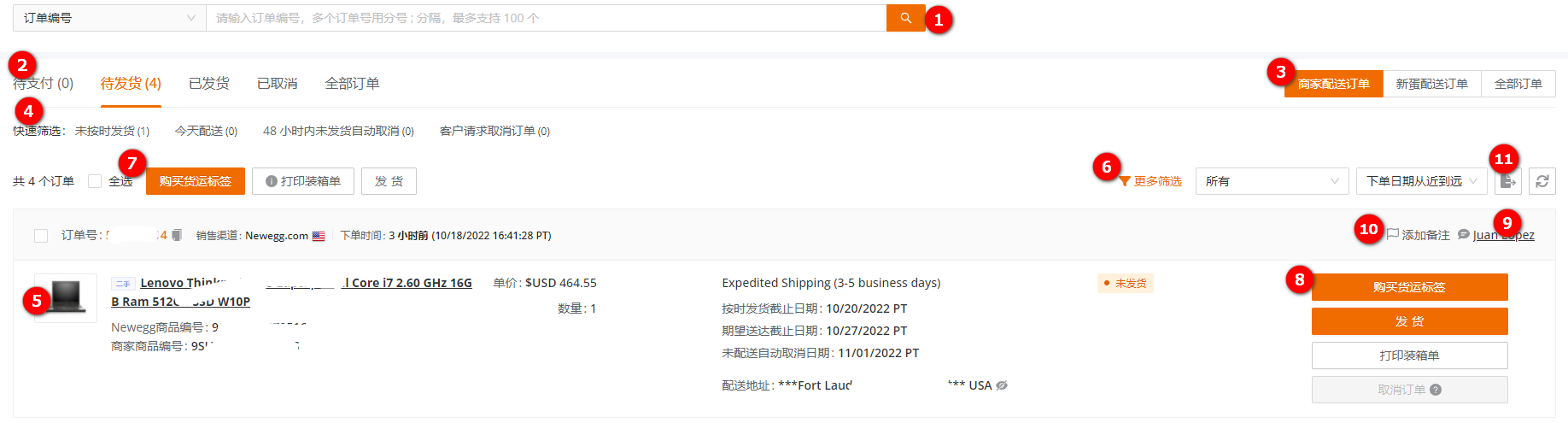Image resolution: width=1568 pixels, height=423 pixels.
Task: Click the copy icon next to order number
Action: tap(176, 235)
